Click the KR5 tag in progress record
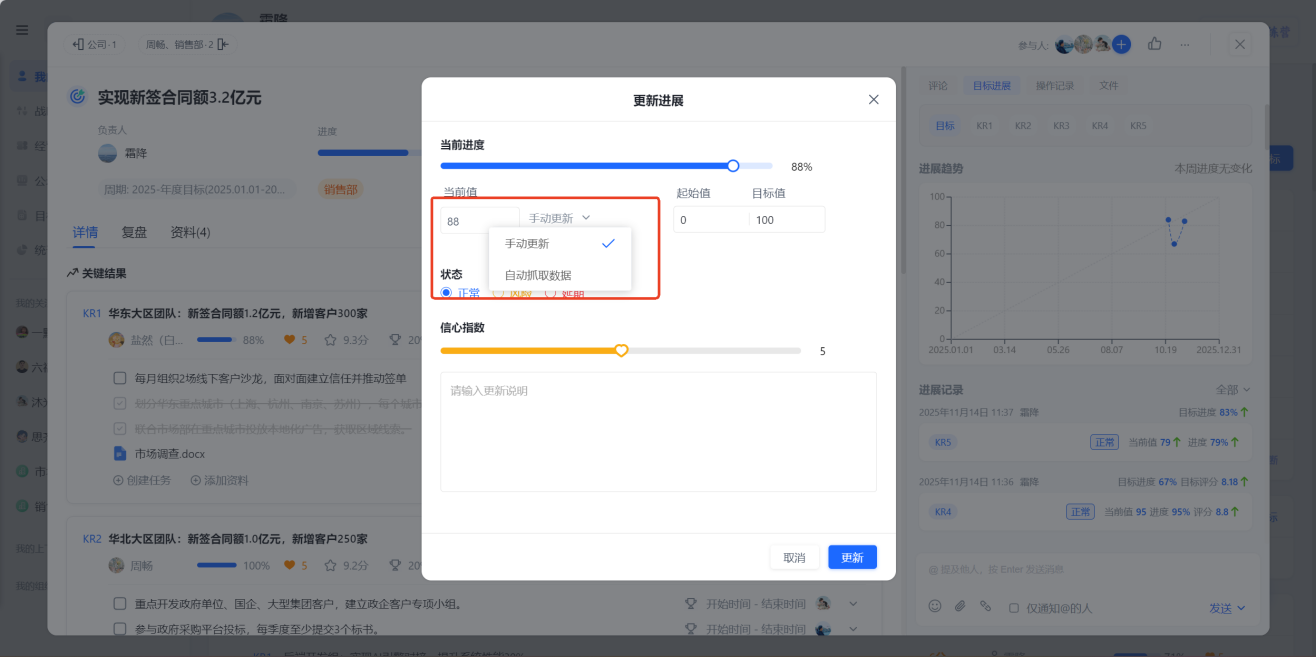 point(943,442)
